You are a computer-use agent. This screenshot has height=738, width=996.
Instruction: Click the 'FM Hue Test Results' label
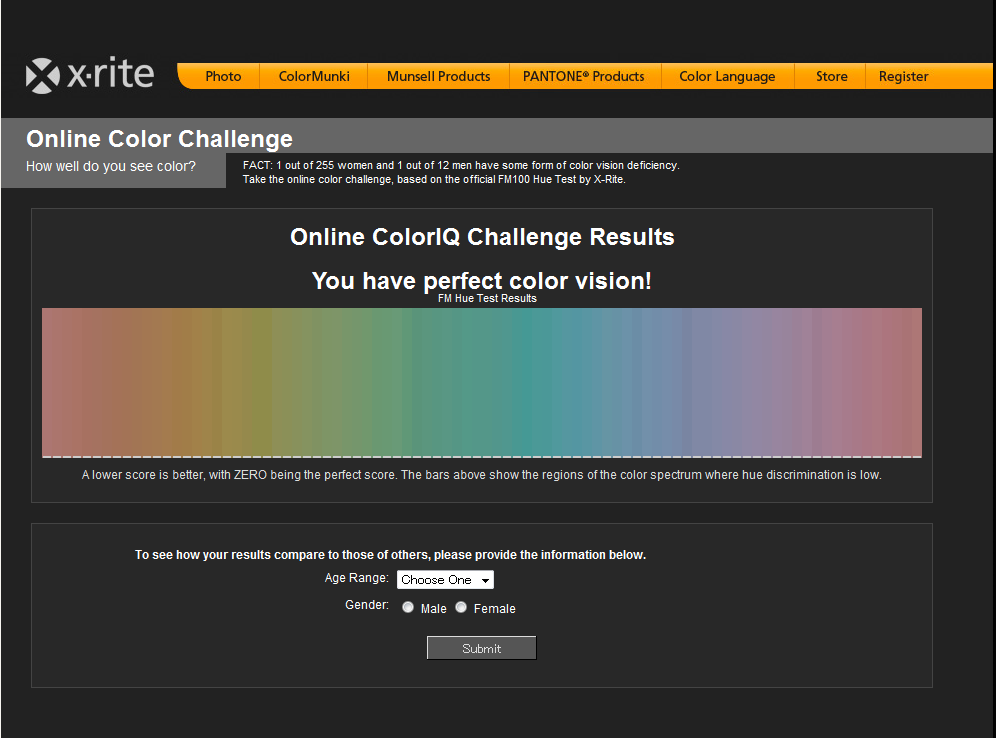487,299
